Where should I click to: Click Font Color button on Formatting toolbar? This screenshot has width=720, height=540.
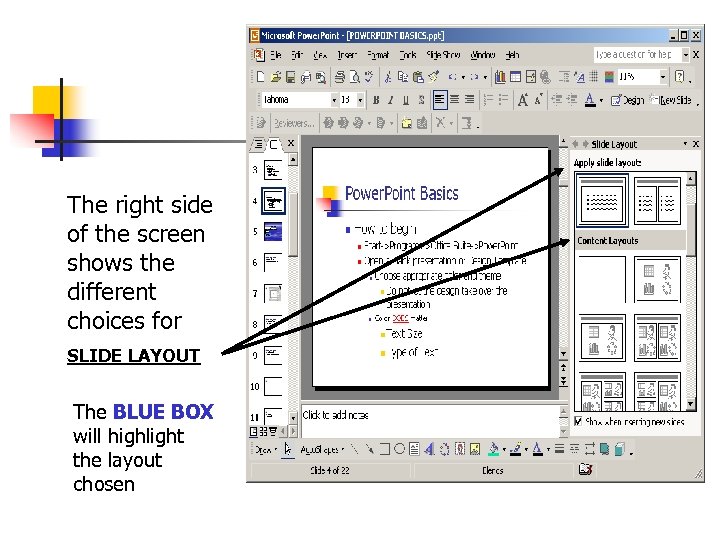(x=590, y=100)
